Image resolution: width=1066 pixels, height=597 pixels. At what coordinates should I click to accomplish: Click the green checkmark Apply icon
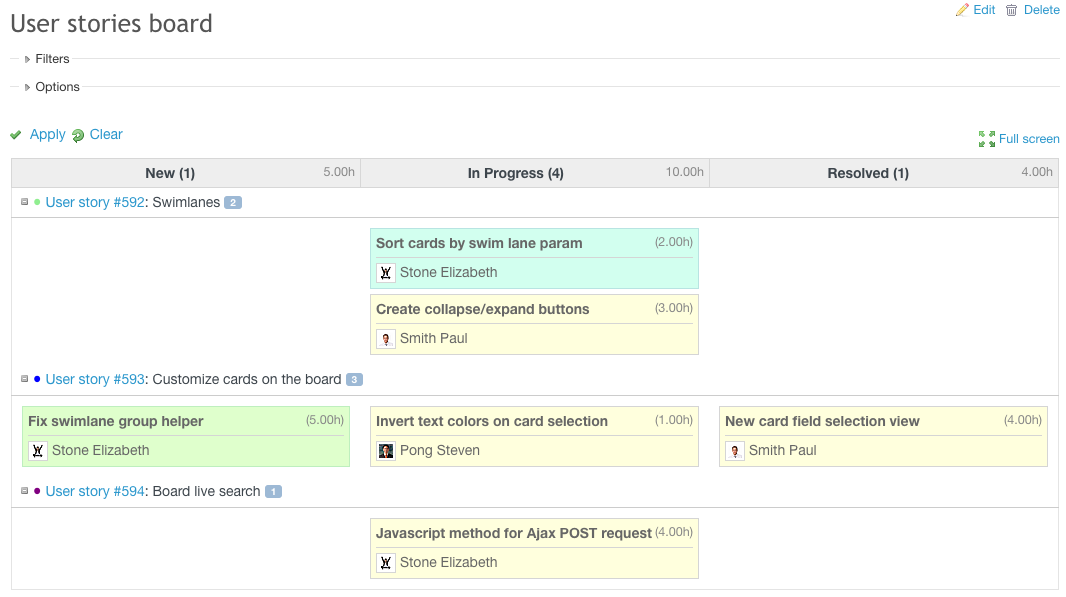click(15, 134)
